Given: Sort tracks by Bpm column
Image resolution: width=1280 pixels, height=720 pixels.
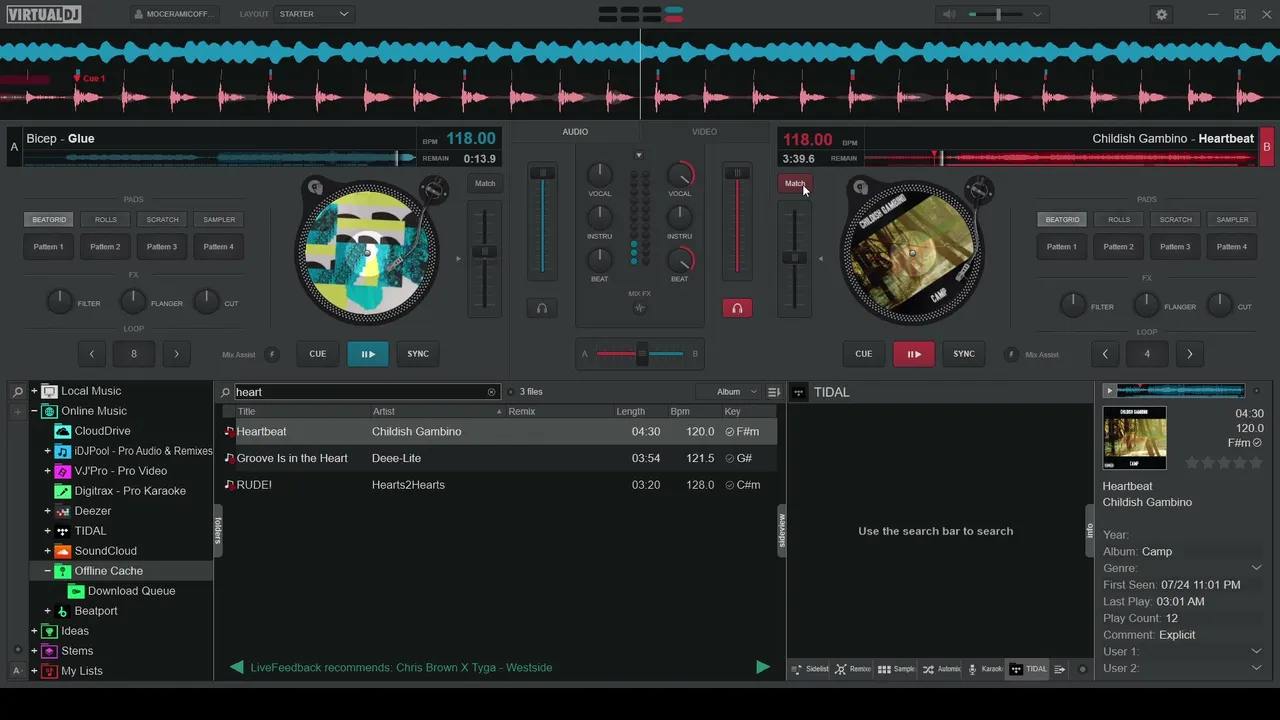Looking at the screenshot, I should click(x=680, y=411).
